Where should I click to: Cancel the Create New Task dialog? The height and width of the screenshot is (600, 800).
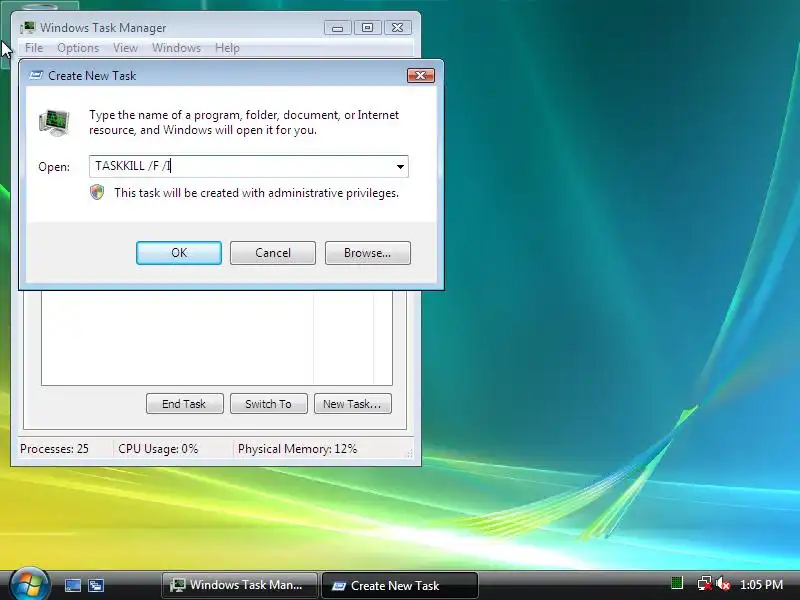tap(272, 253)
